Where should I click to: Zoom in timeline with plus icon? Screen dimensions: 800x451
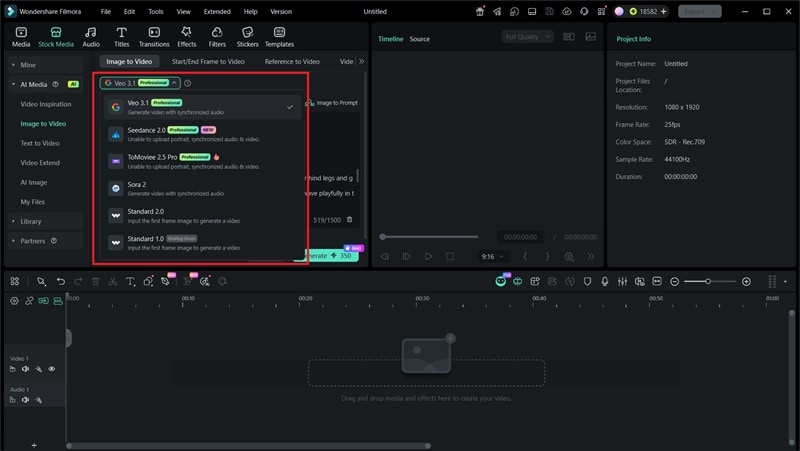[x=746, y=282]
